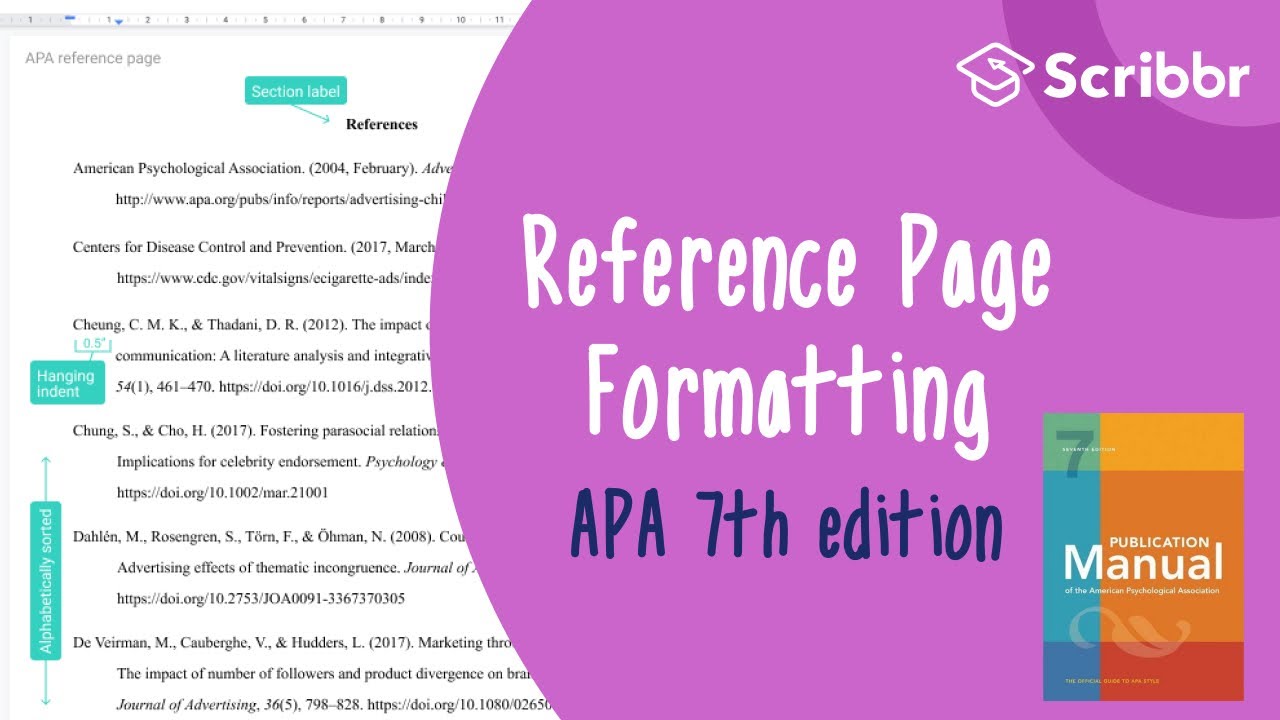This screenshot has width=1280, height=720.
Task: Click the "Chung, S., & Cho, H. (2017)" entry
Action: click(256, 431)
